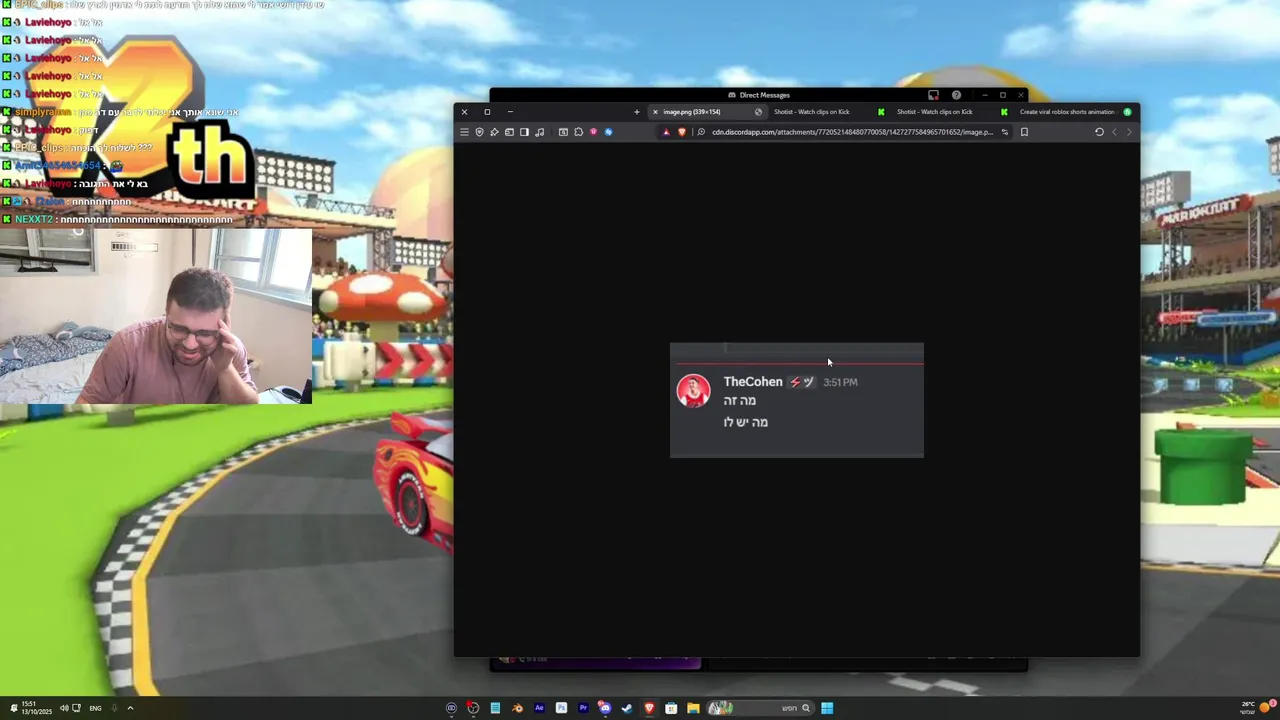Open Photoshop from taskbar
This screenshot has width=1280, height=720.
561,708
